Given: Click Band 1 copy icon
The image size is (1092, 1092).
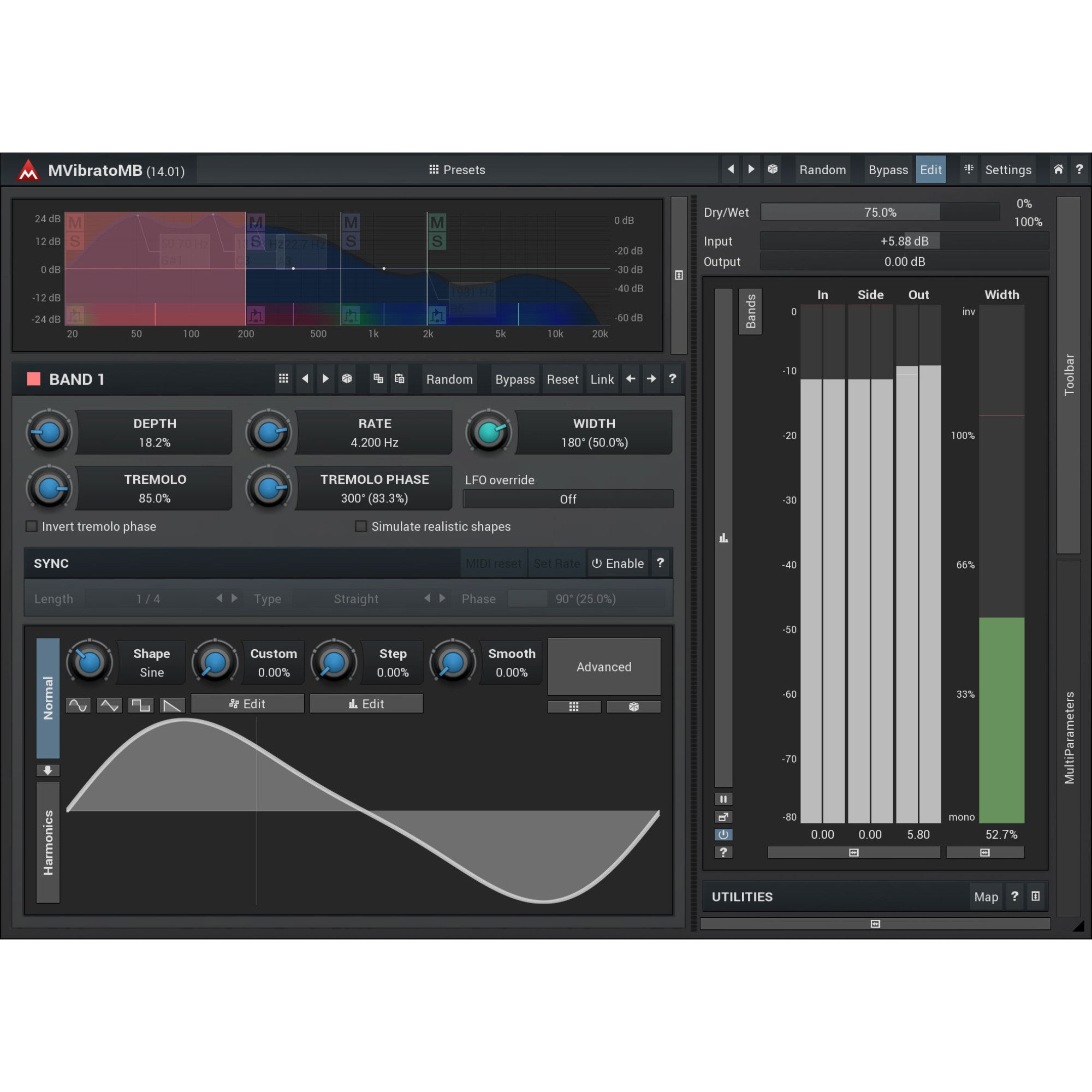Looking at the screenshot, I should click(x=378, y=379).
